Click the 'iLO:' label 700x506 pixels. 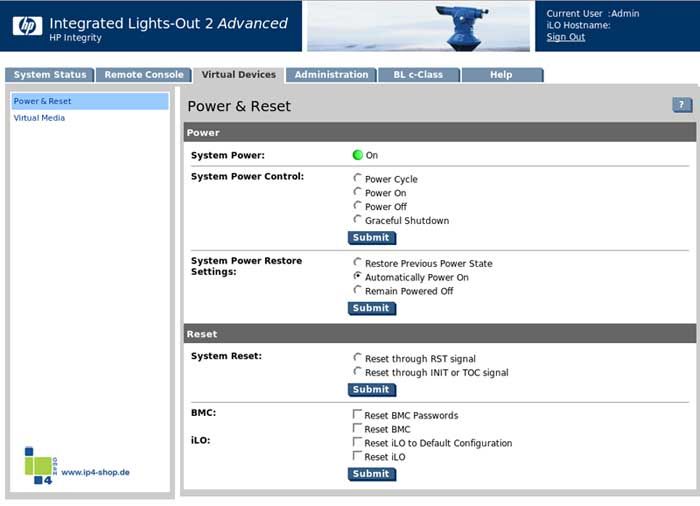(x=200, y=440)
